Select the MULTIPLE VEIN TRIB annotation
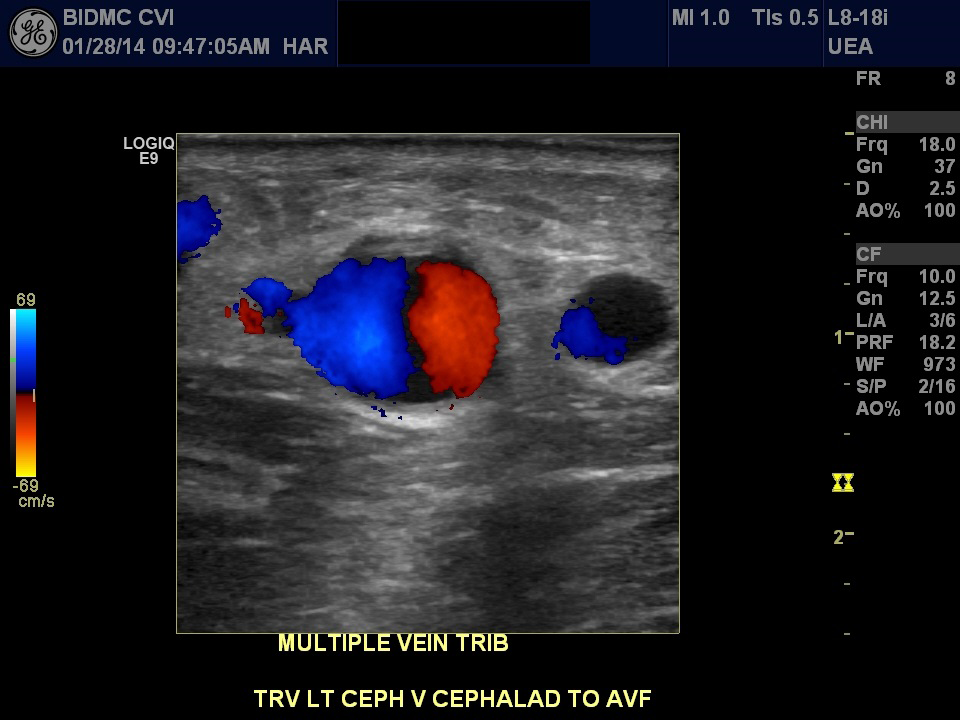Image resolution: width=960 pixels, height=720 pixels. coord(393,644)
